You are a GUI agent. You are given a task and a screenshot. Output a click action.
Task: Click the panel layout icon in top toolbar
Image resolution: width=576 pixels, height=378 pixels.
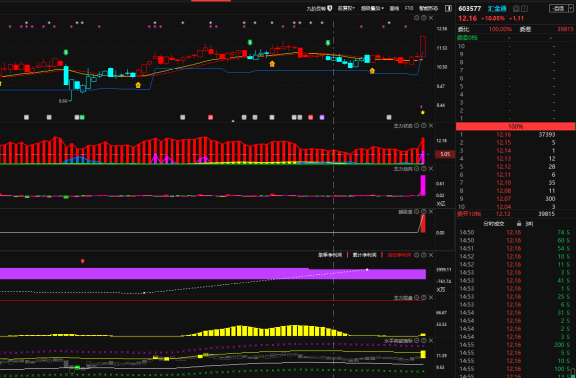(x=448, y=8)
